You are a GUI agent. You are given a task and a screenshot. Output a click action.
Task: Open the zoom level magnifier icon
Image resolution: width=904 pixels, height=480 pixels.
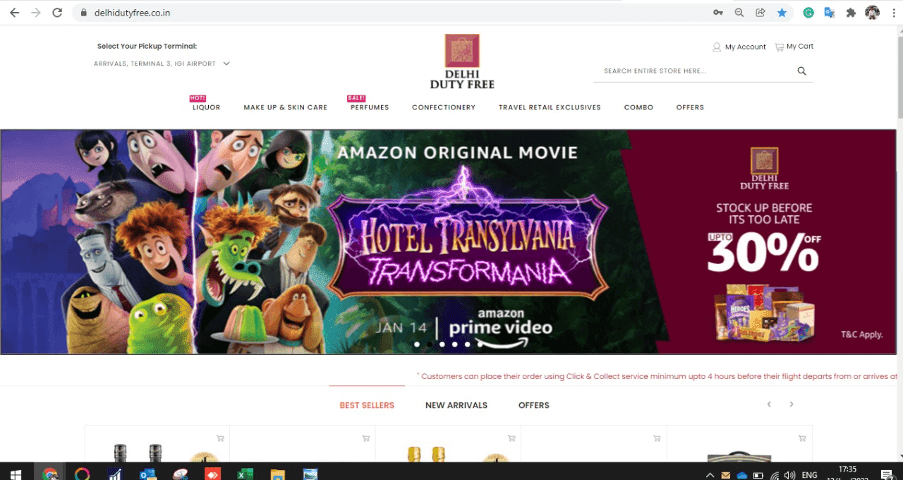(x=739, y=13)
